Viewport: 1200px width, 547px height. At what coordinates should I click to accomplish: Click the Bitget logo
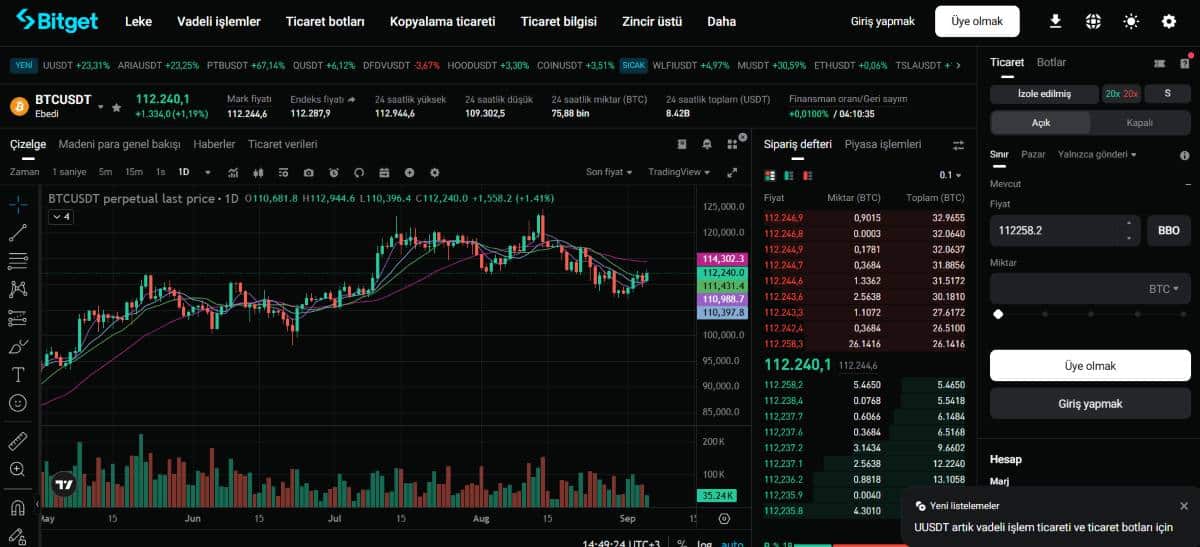pos(56,21)
